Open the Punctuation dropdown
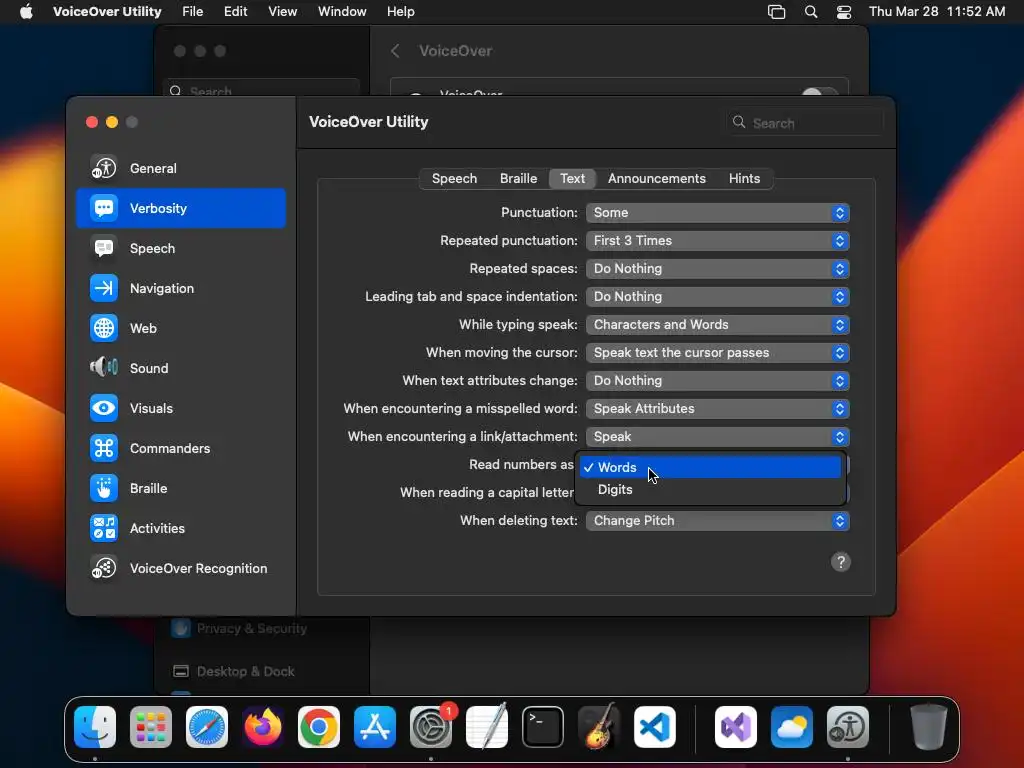Image resolution: width=1024 pixels, height=768 pixels. tap(717, 213)
